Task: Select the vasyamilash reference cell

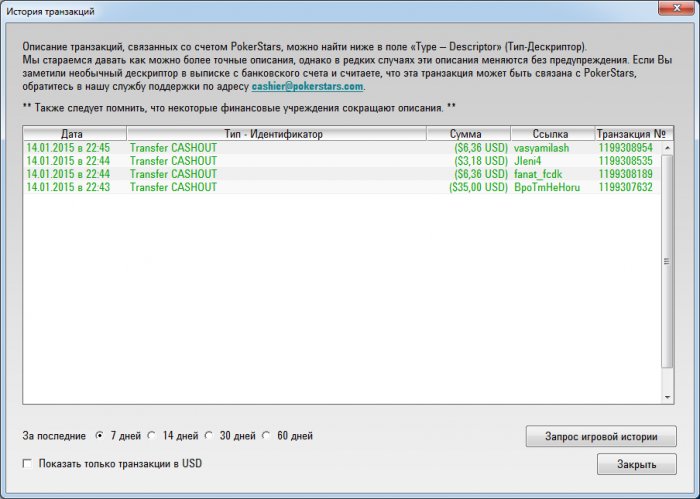Action: [541, 148]
